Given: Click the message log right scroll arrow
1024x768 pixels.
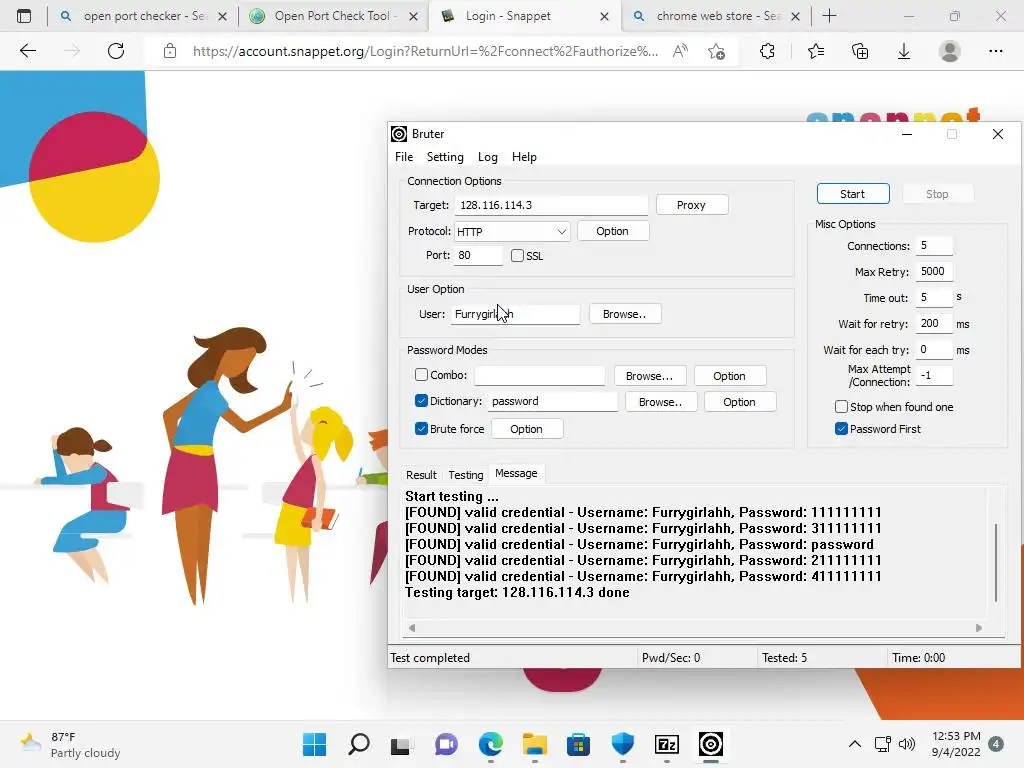Looking at the screenshot, I should tap(978, 628).
